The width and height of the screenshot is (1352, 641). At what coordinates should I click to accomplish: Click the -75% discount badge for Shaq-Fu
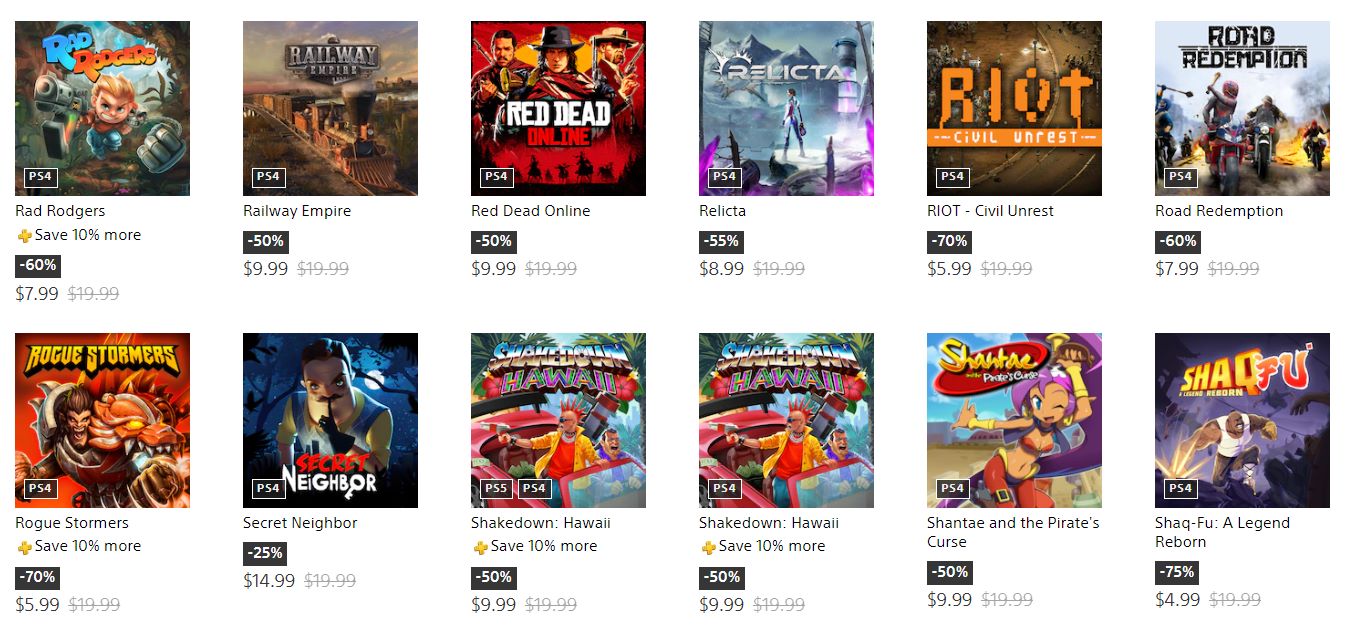click(x=1176, y=572)
